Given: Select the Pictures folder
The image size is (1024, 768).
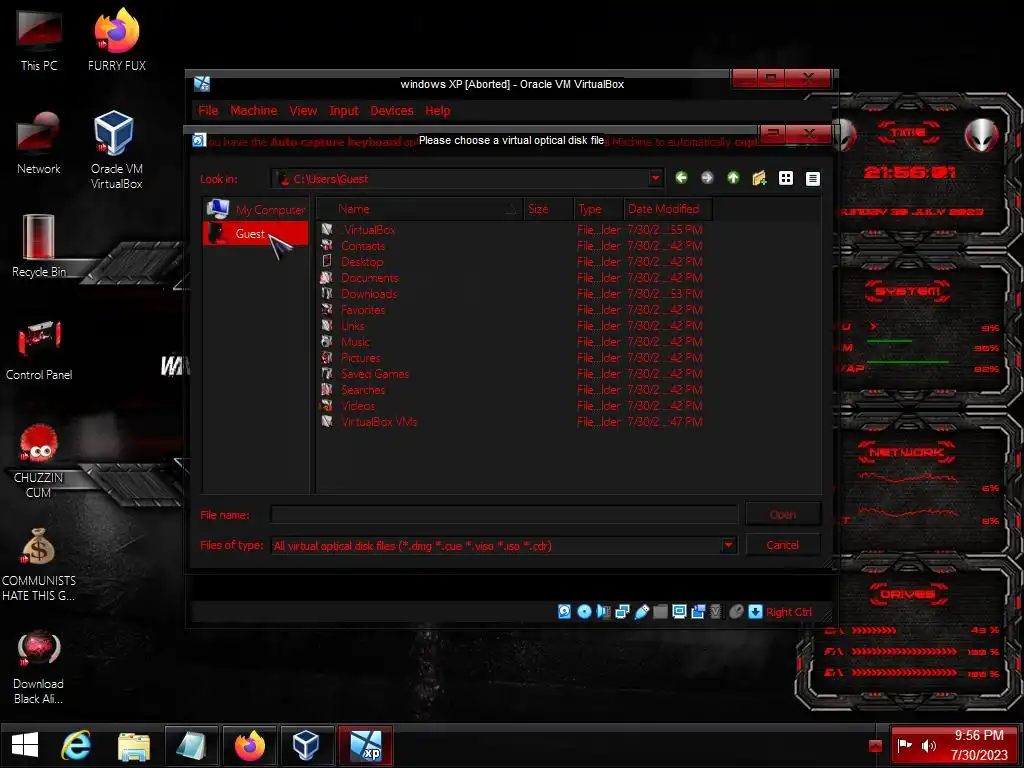Looking at the screenshot, I should click(360, 358).
